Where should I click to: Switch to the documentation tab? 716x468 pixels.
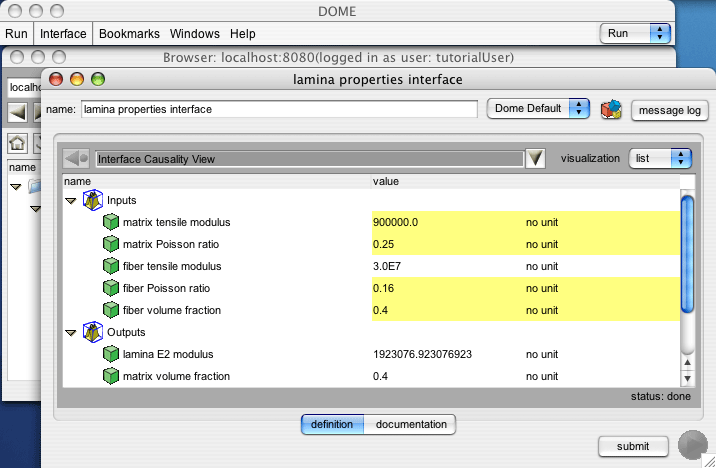[x=411, y=424]
